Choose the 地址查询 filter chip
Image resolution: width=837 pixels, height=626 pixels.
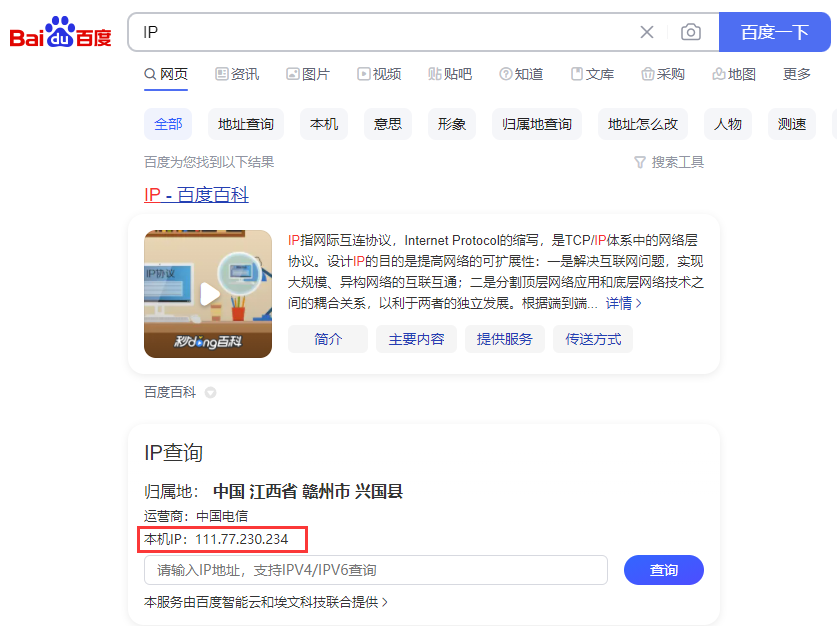click(x=246, y=124)
